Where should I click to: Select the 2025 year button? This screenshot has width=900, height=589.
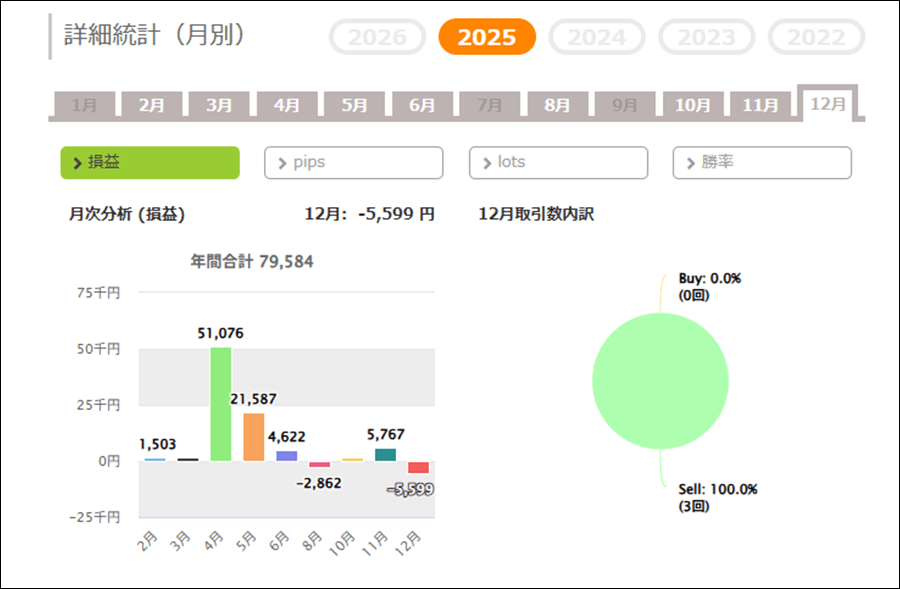(x=487, y=38)
